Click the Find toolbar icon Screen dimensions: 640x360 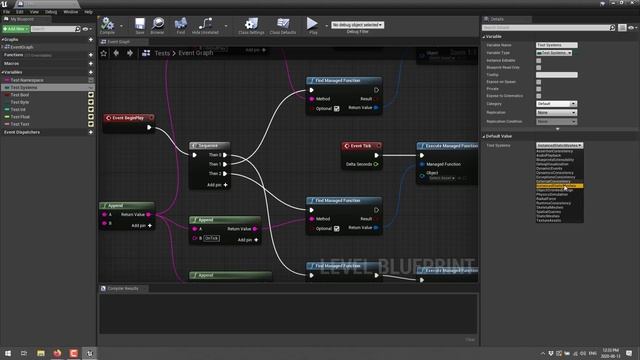coord(180,24)
